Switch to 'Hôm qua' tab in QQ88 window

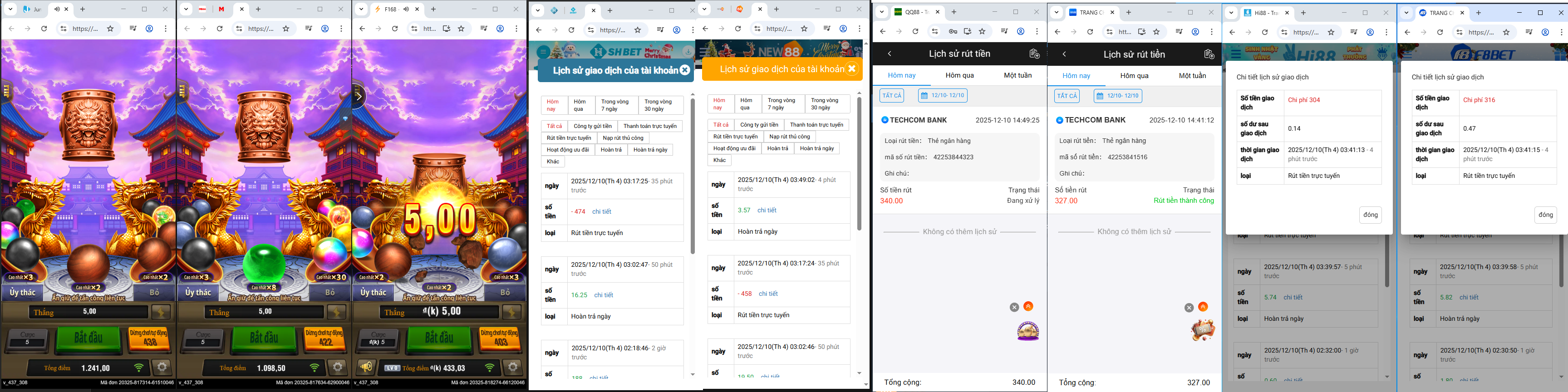point(959,75)
